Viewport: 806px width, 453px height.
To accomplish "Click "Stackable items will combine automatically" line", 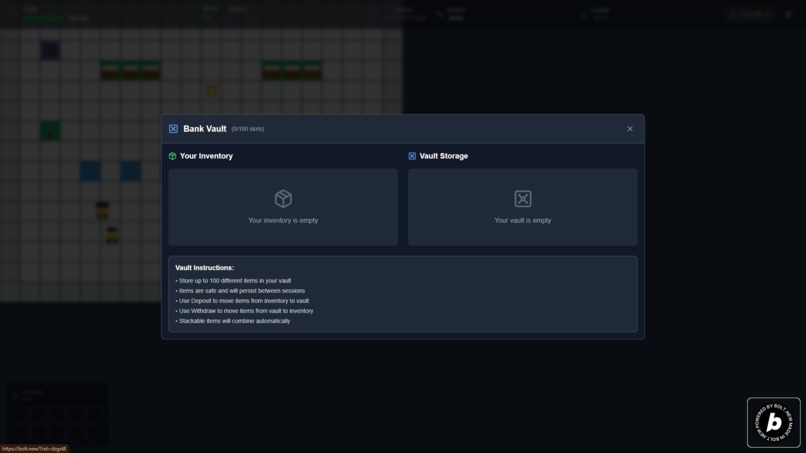I will click(x=233, y=321).
